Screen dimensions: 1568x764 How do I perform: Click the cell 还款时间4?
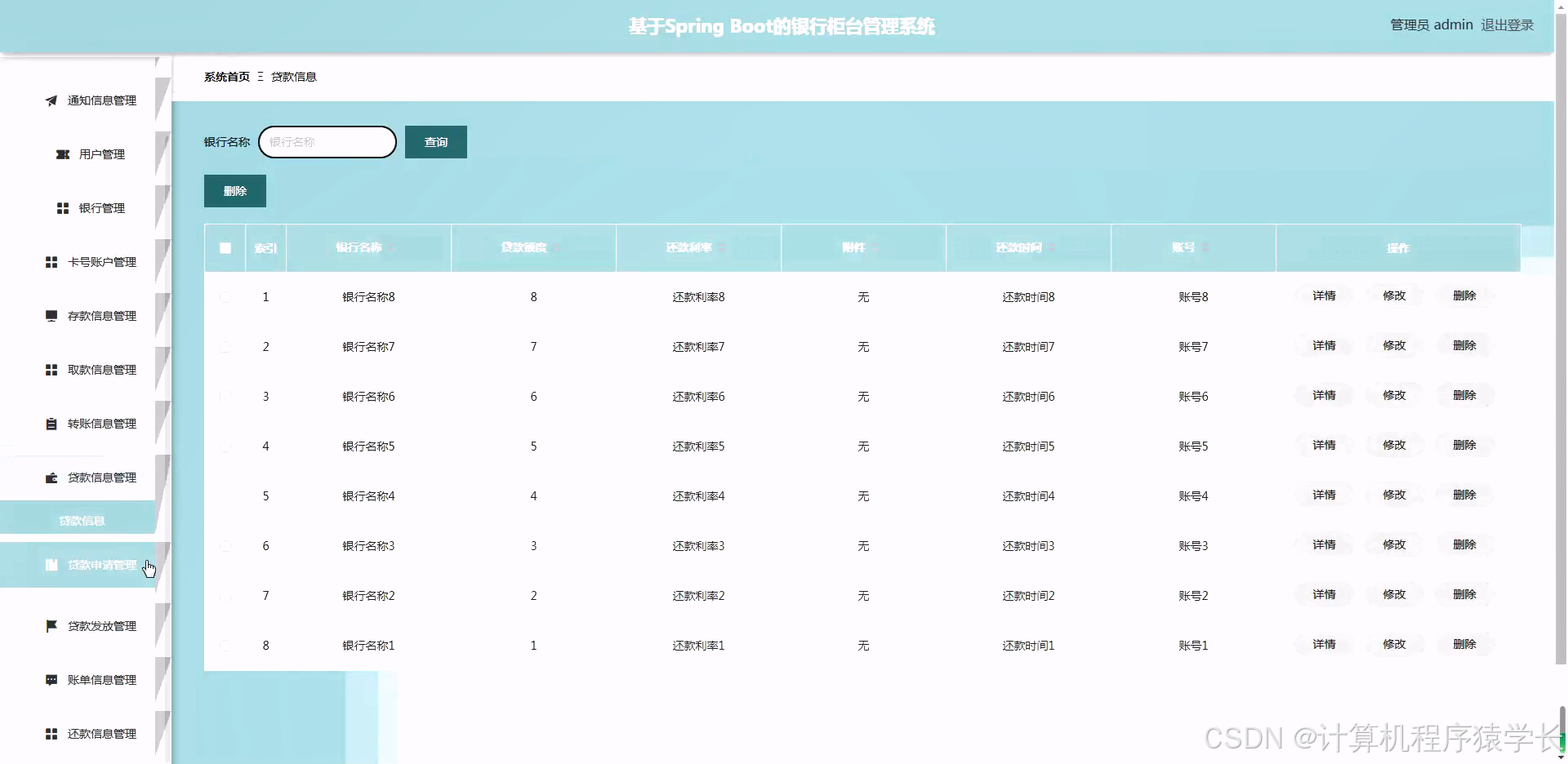click(x=1028, y=496)
